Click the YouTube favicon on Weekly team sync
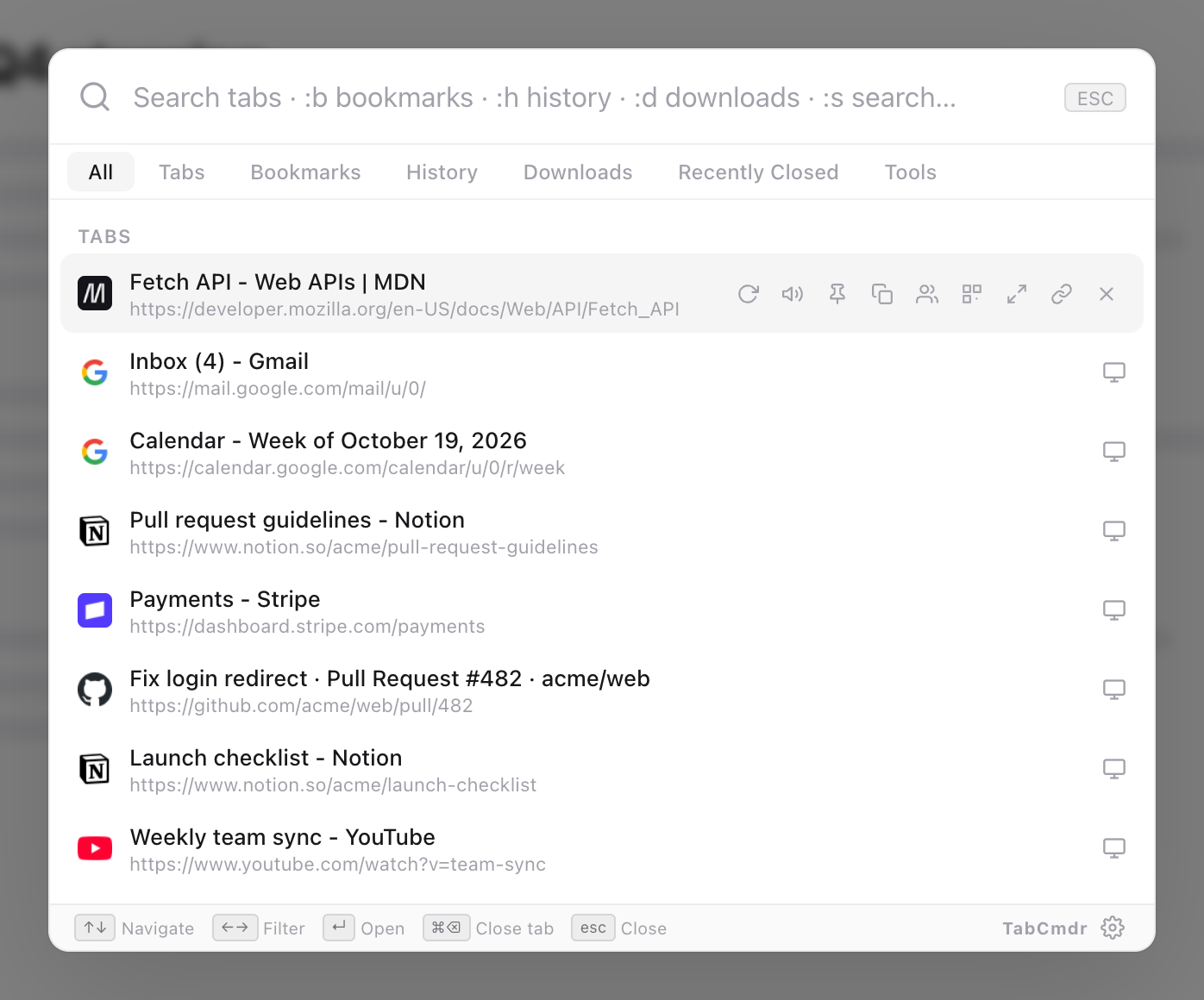This screenshot has width=1204, height=1000. click(x=95, y=848)
